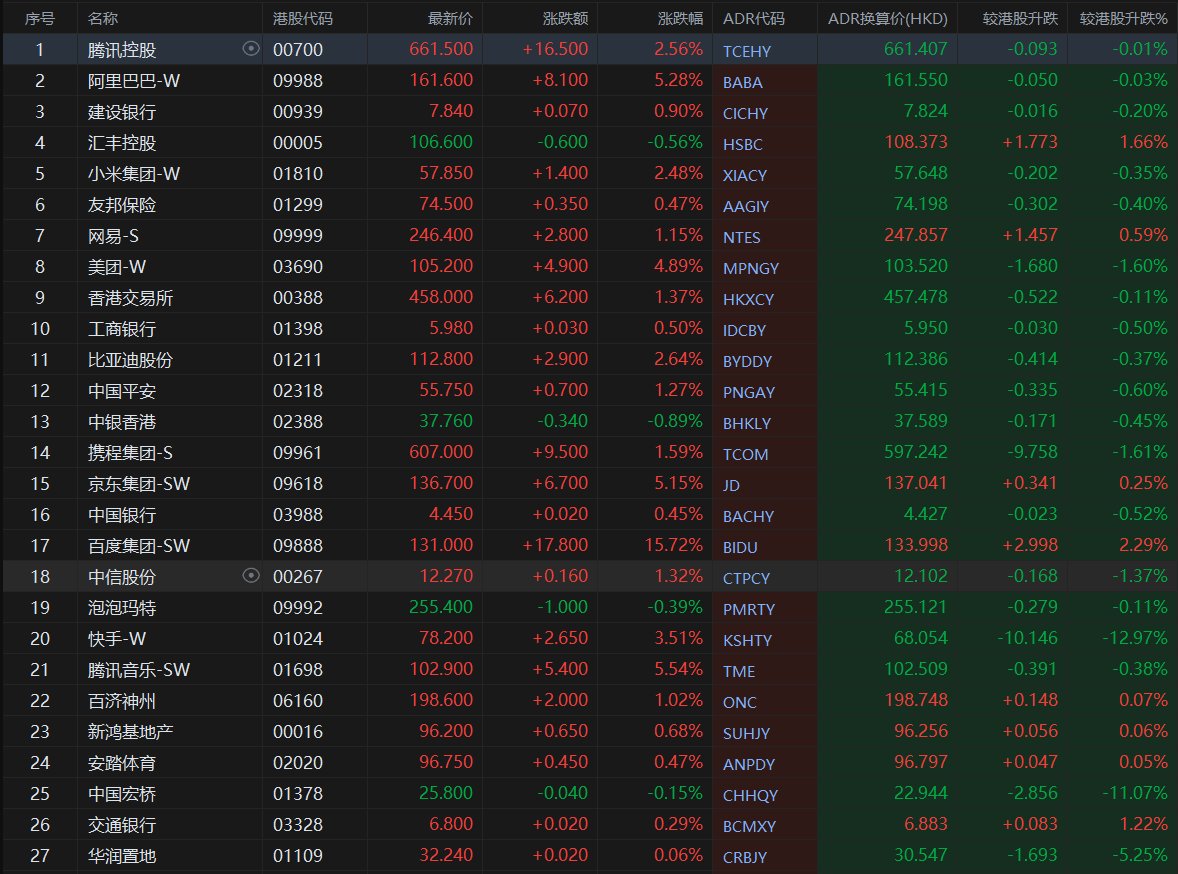Sort by the 涨跌幅 column header

coord(680,18)
